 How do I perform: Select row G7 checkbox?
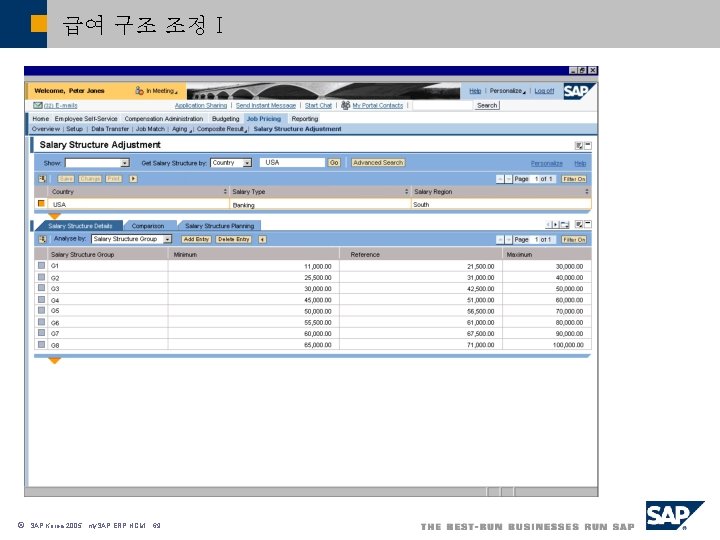click(x=41, y=333)
